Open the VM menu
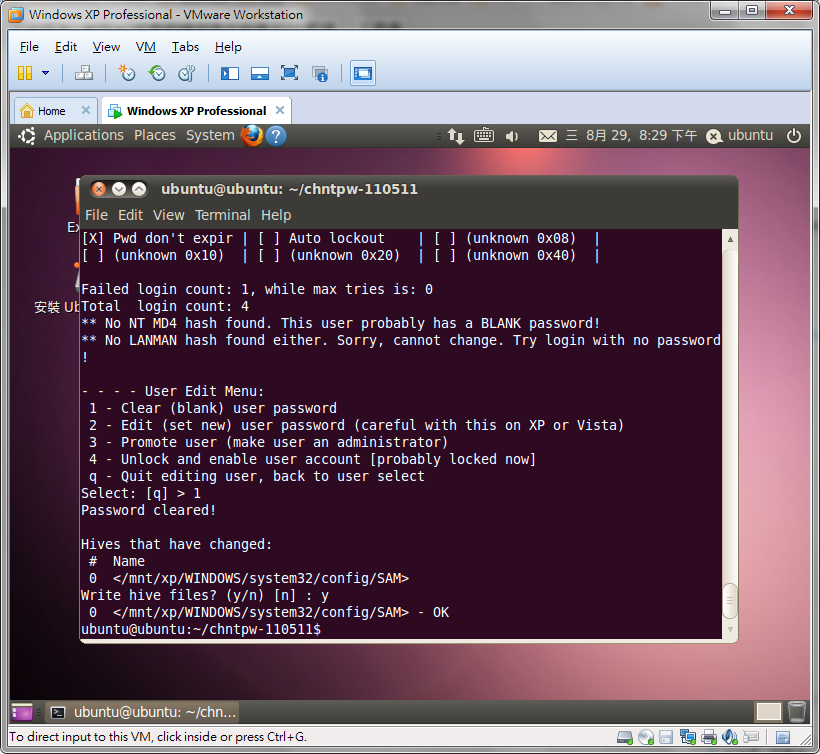This screenshot has height=754, width=820. pyautogui.click(x=145, y=47)
